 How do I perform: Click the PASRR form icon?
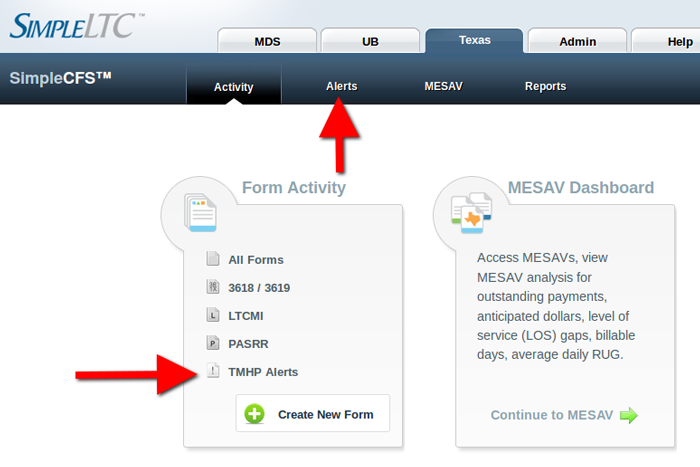pos(213,343)
